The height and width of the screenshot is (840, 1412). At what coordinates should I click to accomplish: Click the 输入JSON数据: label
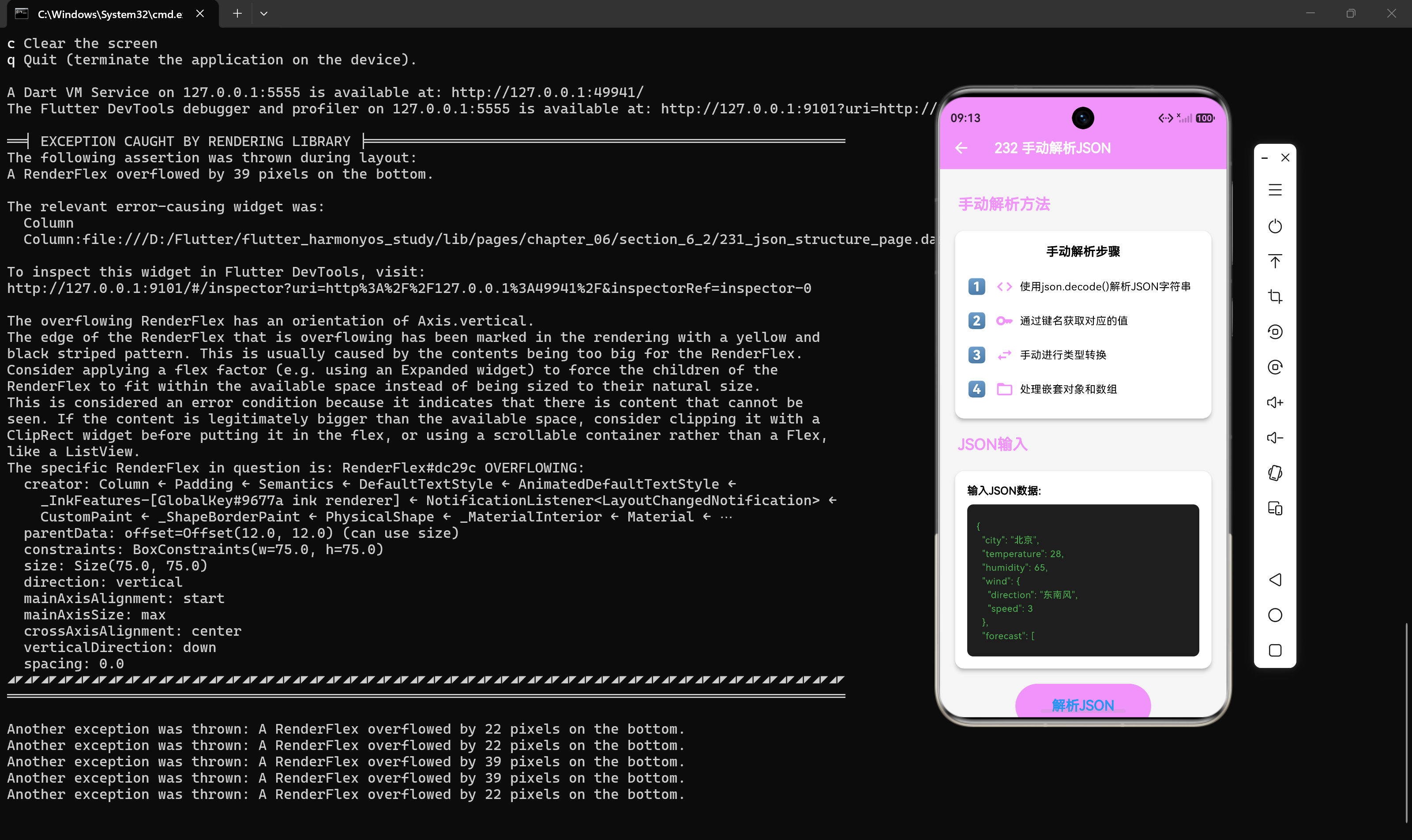point(1004,490)
